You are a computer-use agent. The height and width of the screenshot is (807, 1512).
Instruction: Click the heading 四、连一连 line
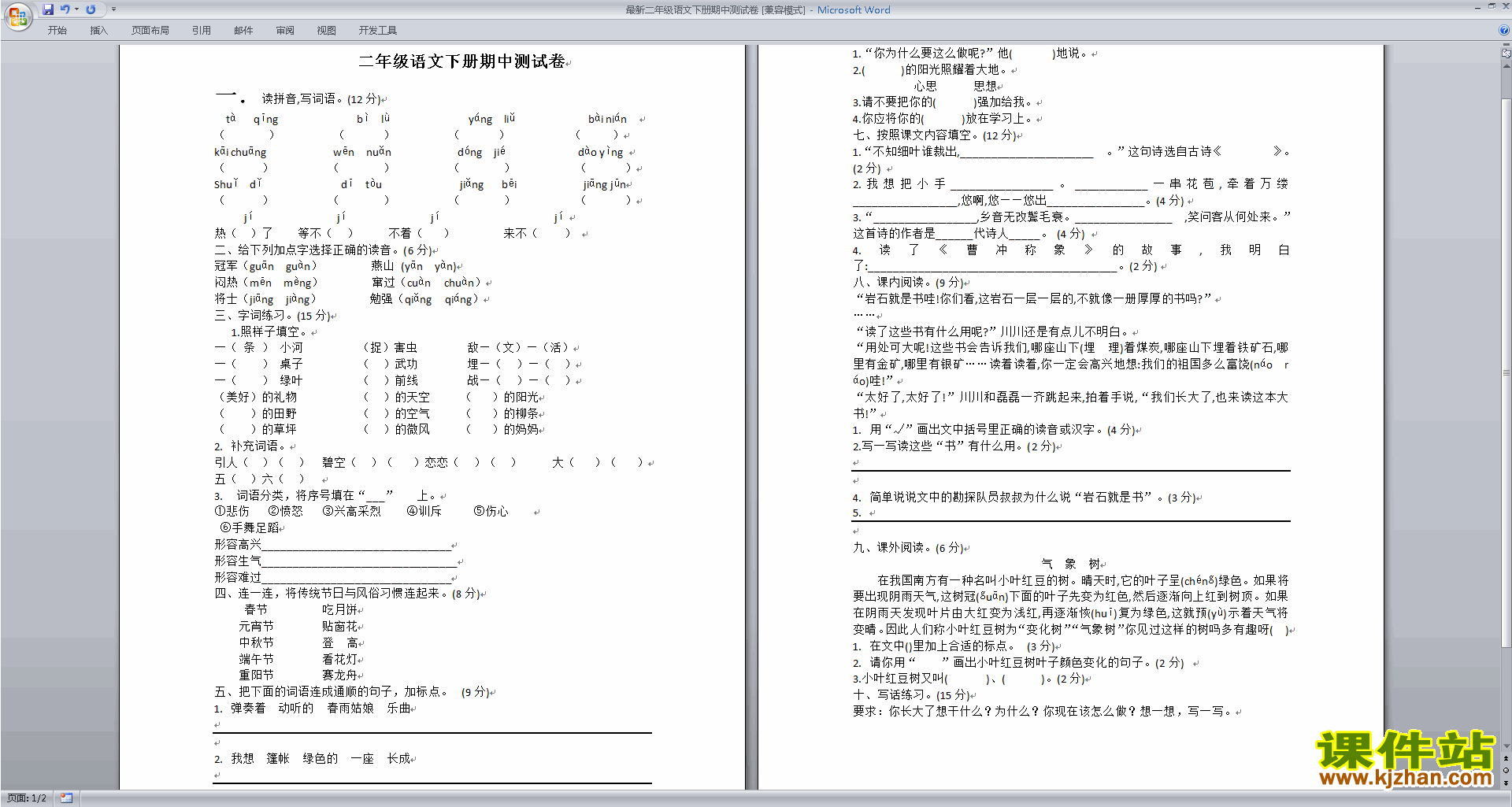(347, 594)
